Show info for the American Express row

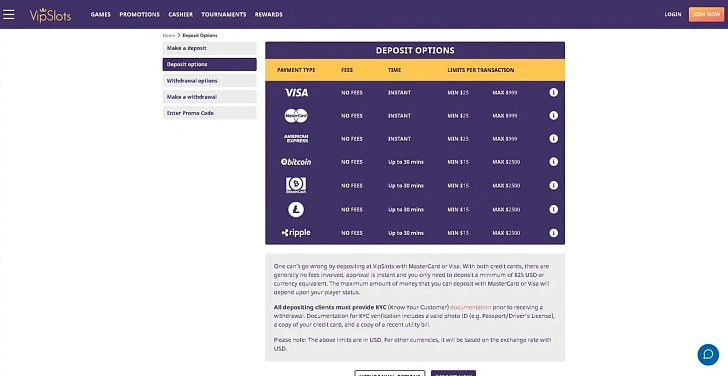553,138
